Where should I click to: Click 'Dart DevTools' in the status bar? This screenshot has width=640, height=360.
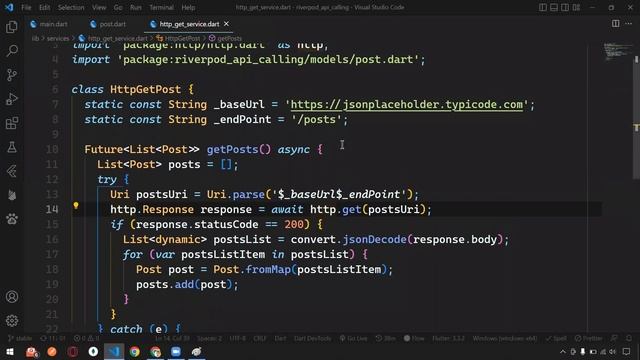313,338
